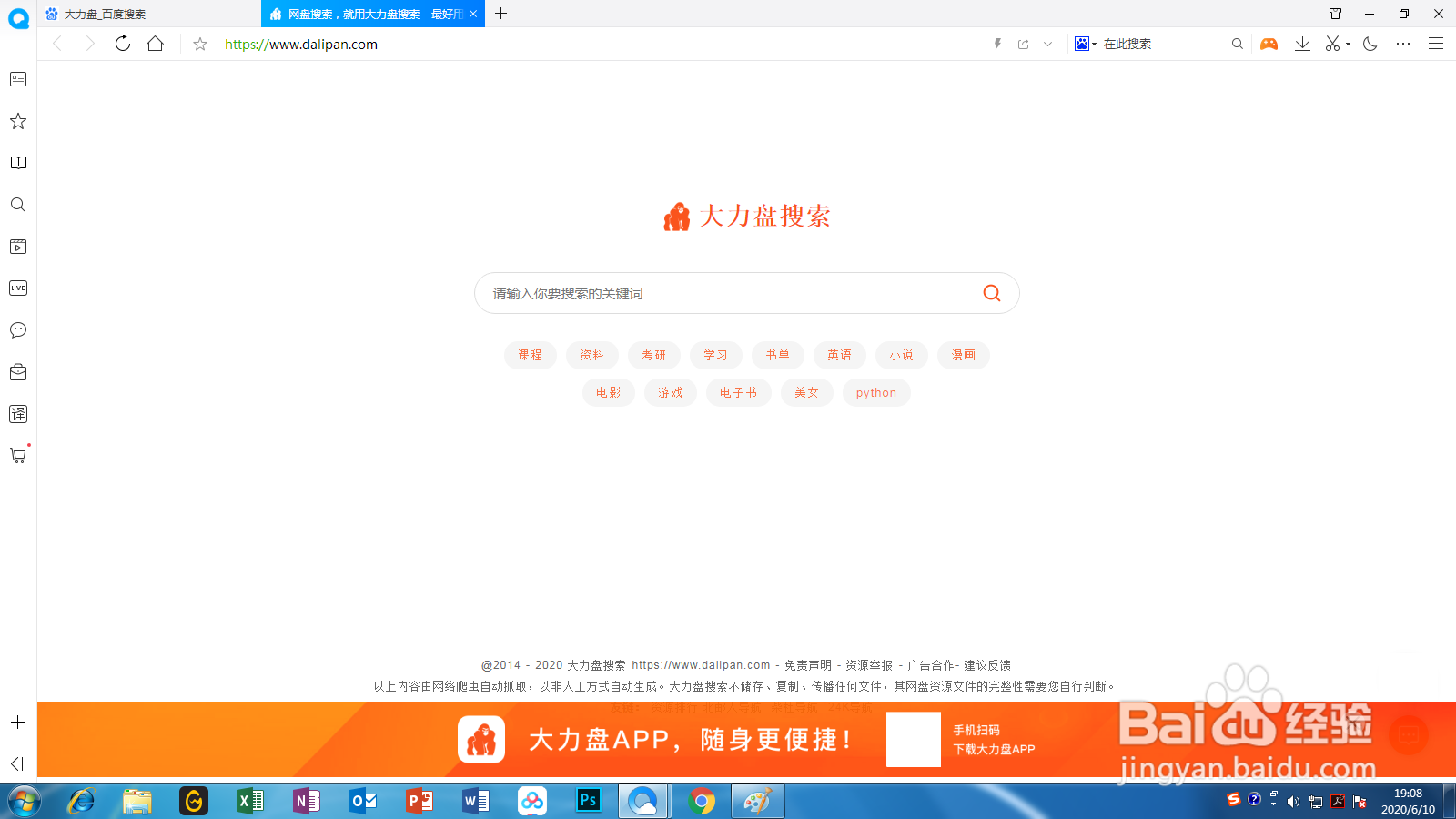Viewport: 1456px width, 819px height.
Task: Toggle night mode moon icon
Action: (x=1370, y=44)
